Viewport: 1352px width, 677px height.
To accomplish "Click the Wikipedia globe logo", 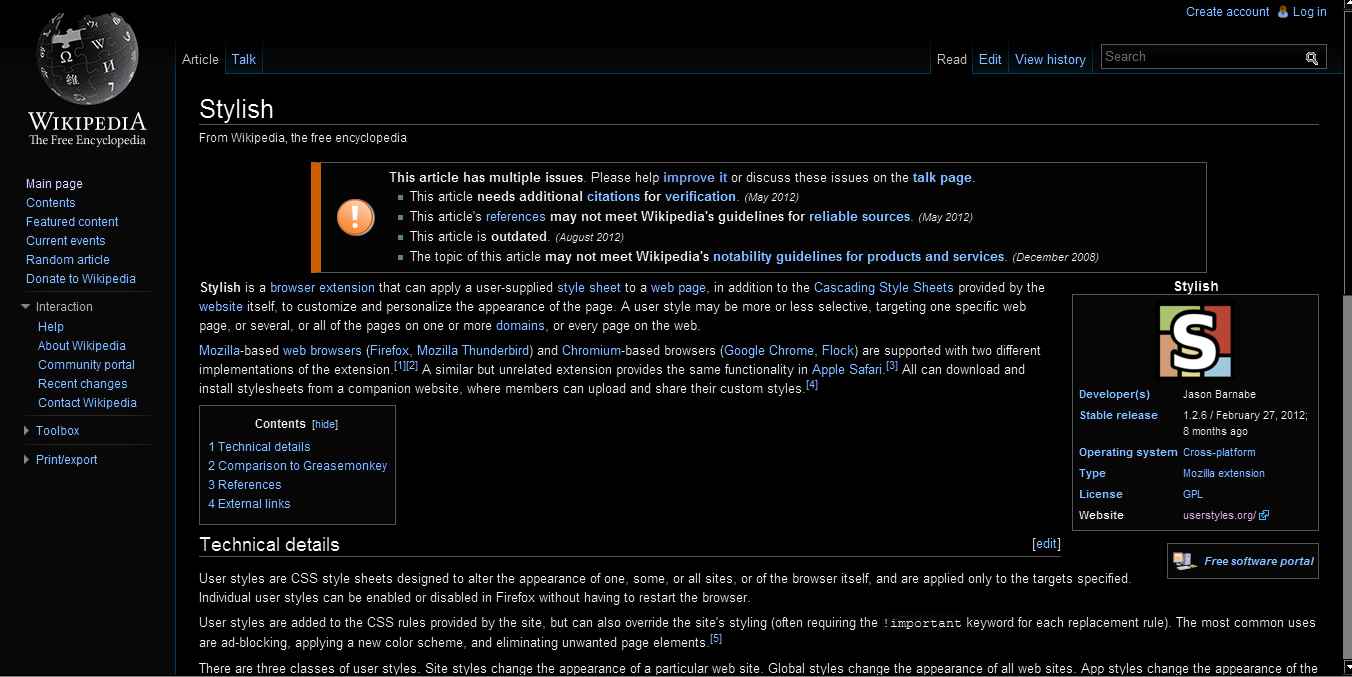I will click(88, 59).
